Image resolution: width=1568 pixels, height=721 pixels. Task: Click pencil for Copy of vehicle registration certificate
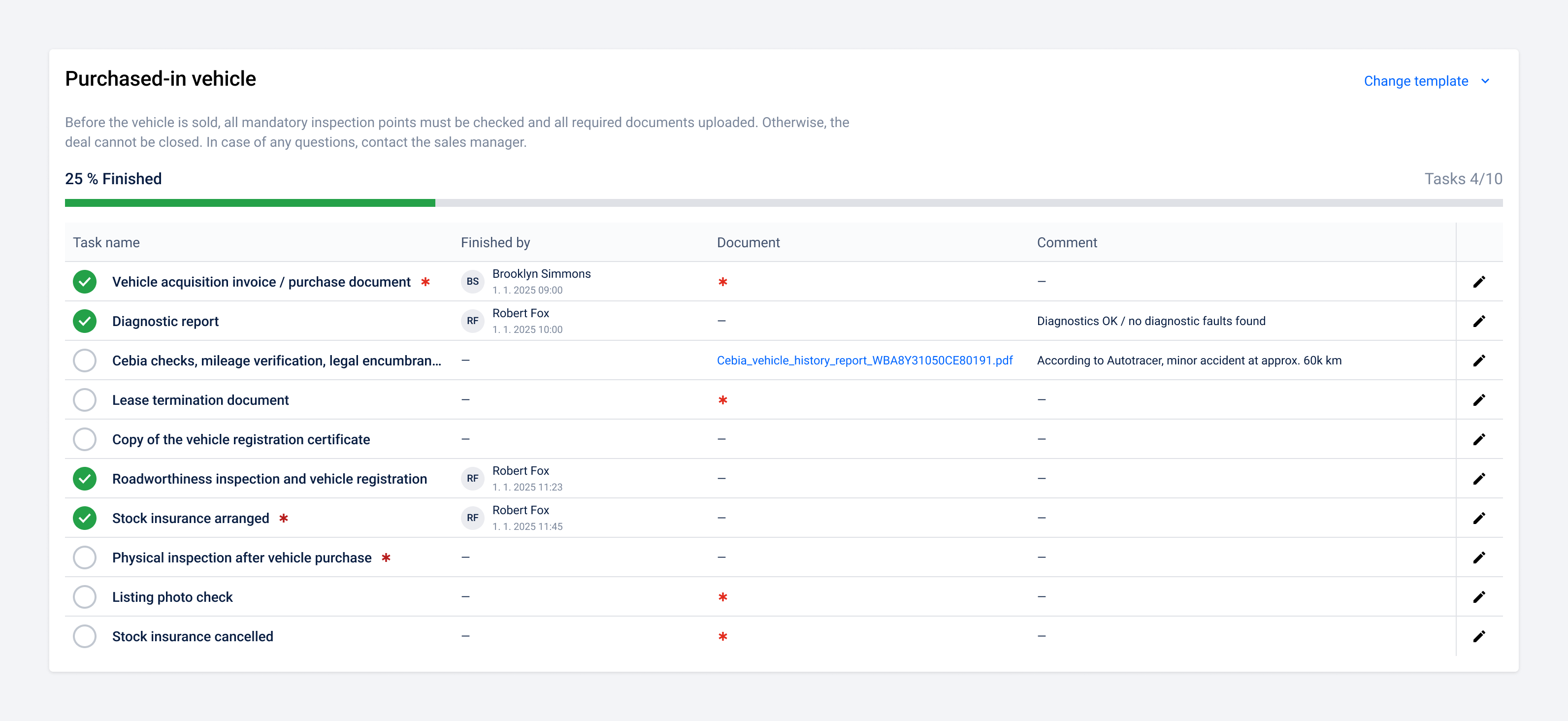pos(1479,439)
